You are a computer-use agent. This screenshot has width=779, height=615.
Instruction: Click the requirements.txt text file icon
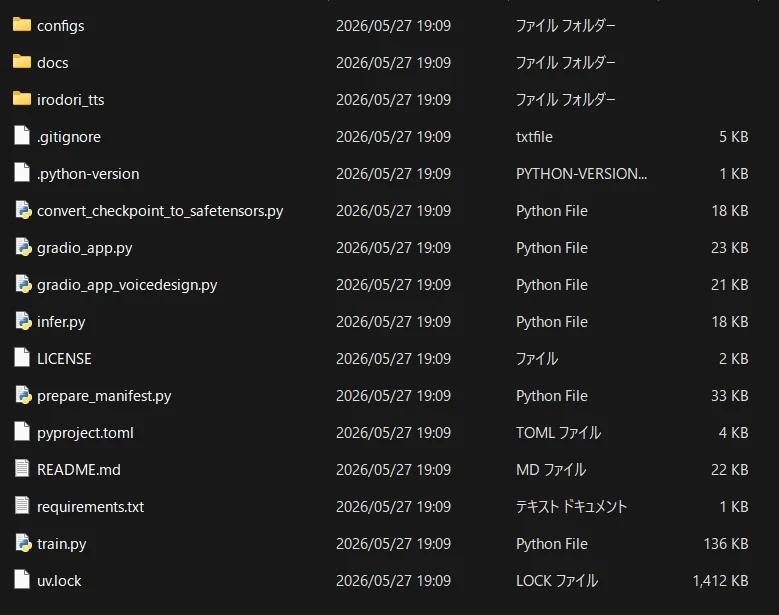(22, 506)
